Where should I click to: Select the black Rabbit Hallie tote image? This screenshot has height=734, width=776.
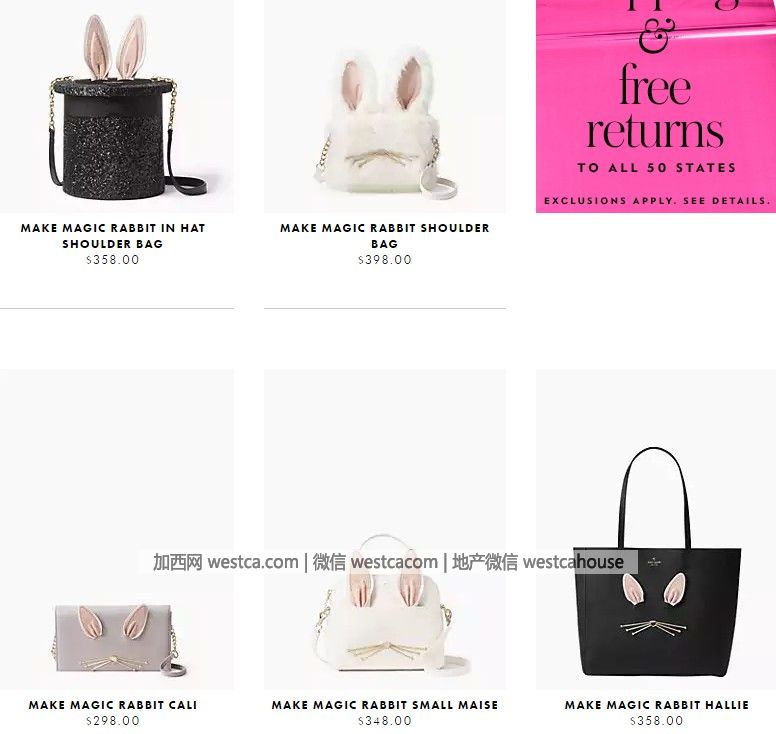point(656,529)
